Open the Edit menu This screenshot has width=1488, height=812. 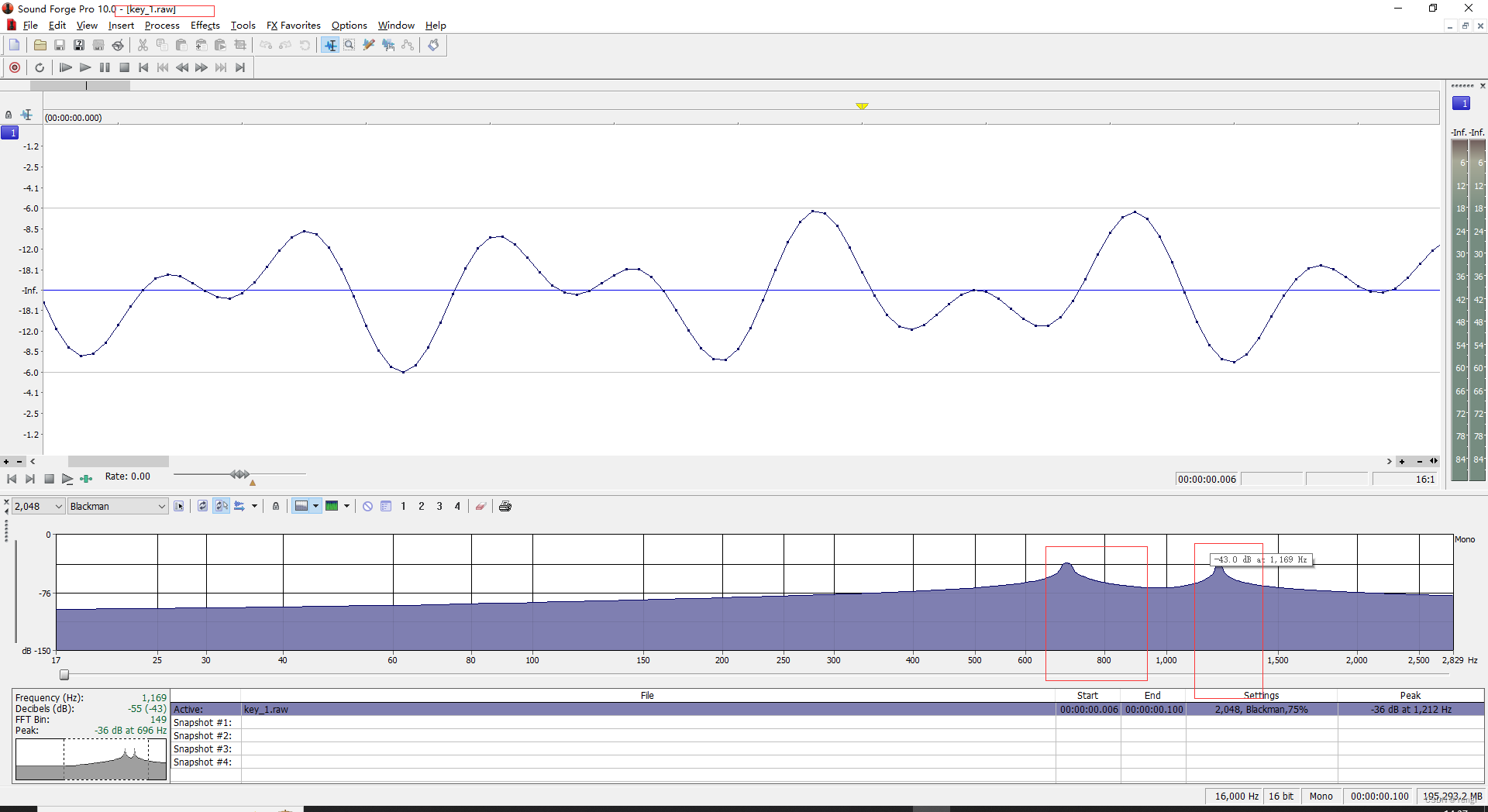coord(57,26)
